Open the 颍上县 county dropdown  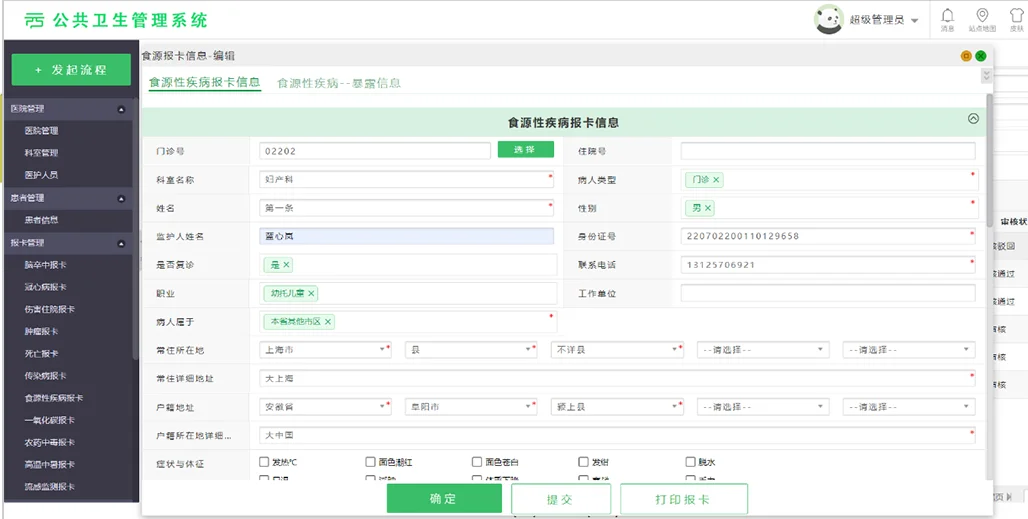[617, 407]
